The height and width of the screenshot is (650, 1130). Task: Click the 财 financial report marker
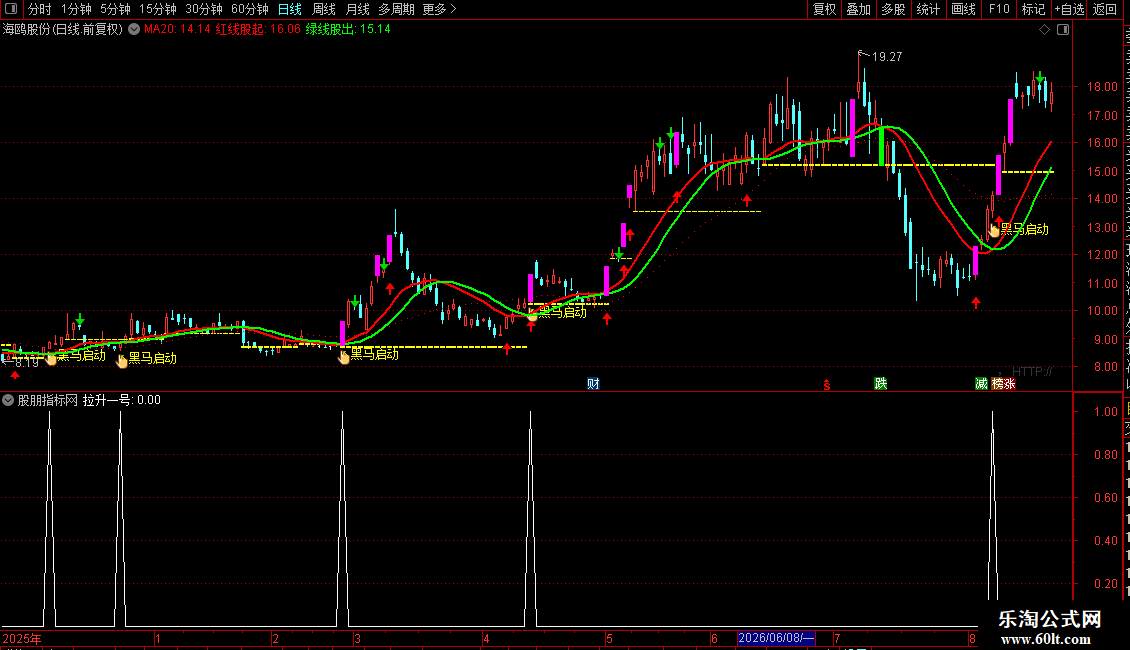593,383
